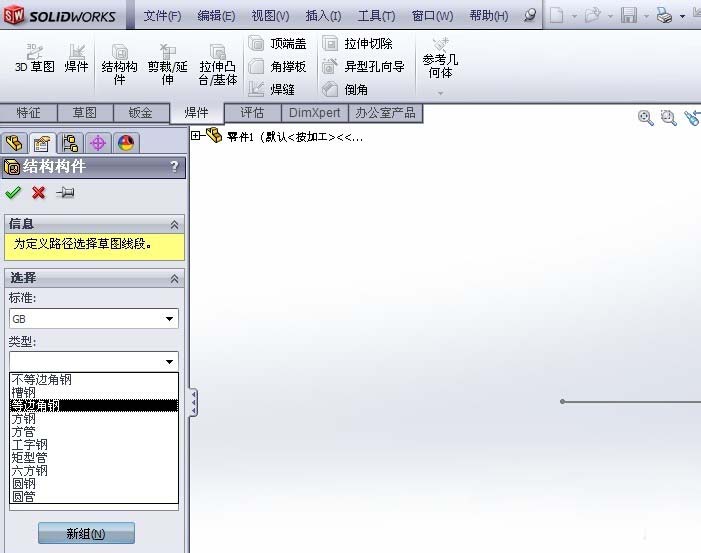Click the new document toolbar icon
This screenshot has width=701, height=553.
click(x=557, y=16)
